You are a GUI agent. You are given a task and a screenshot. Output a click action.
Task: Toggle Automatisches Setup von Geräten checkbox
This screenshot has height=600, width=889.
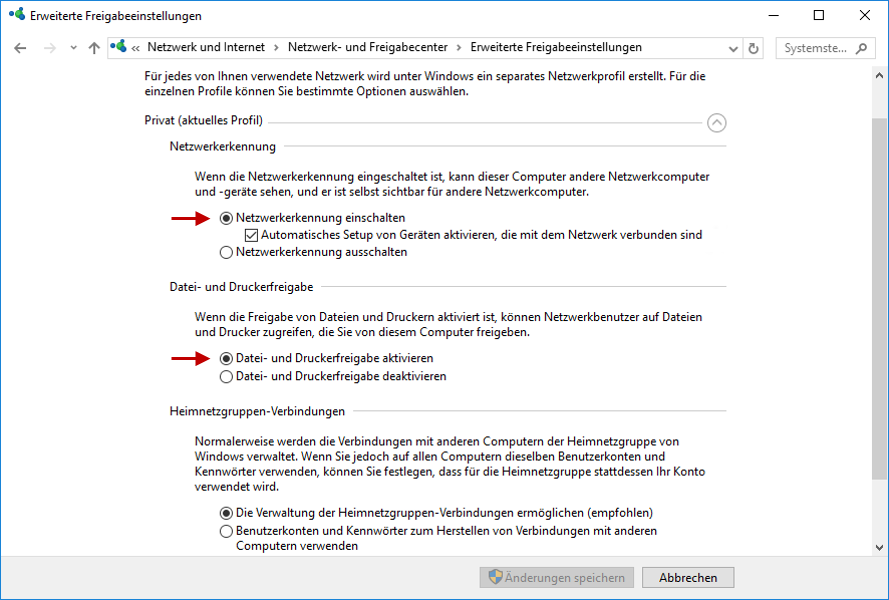coord(251,235)
